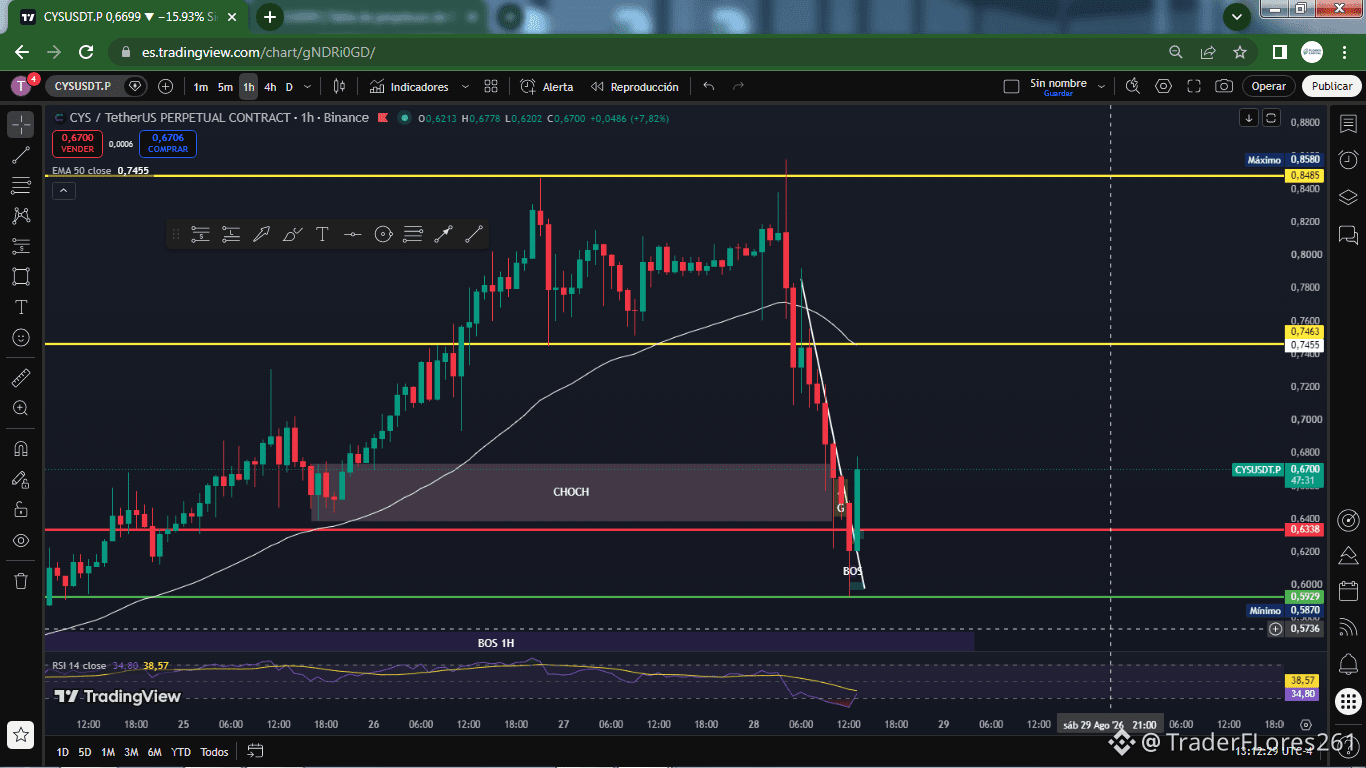Open the Fibonacci and Gann tools
This screenshot has width=1366, height=768.
click(21, 185)
